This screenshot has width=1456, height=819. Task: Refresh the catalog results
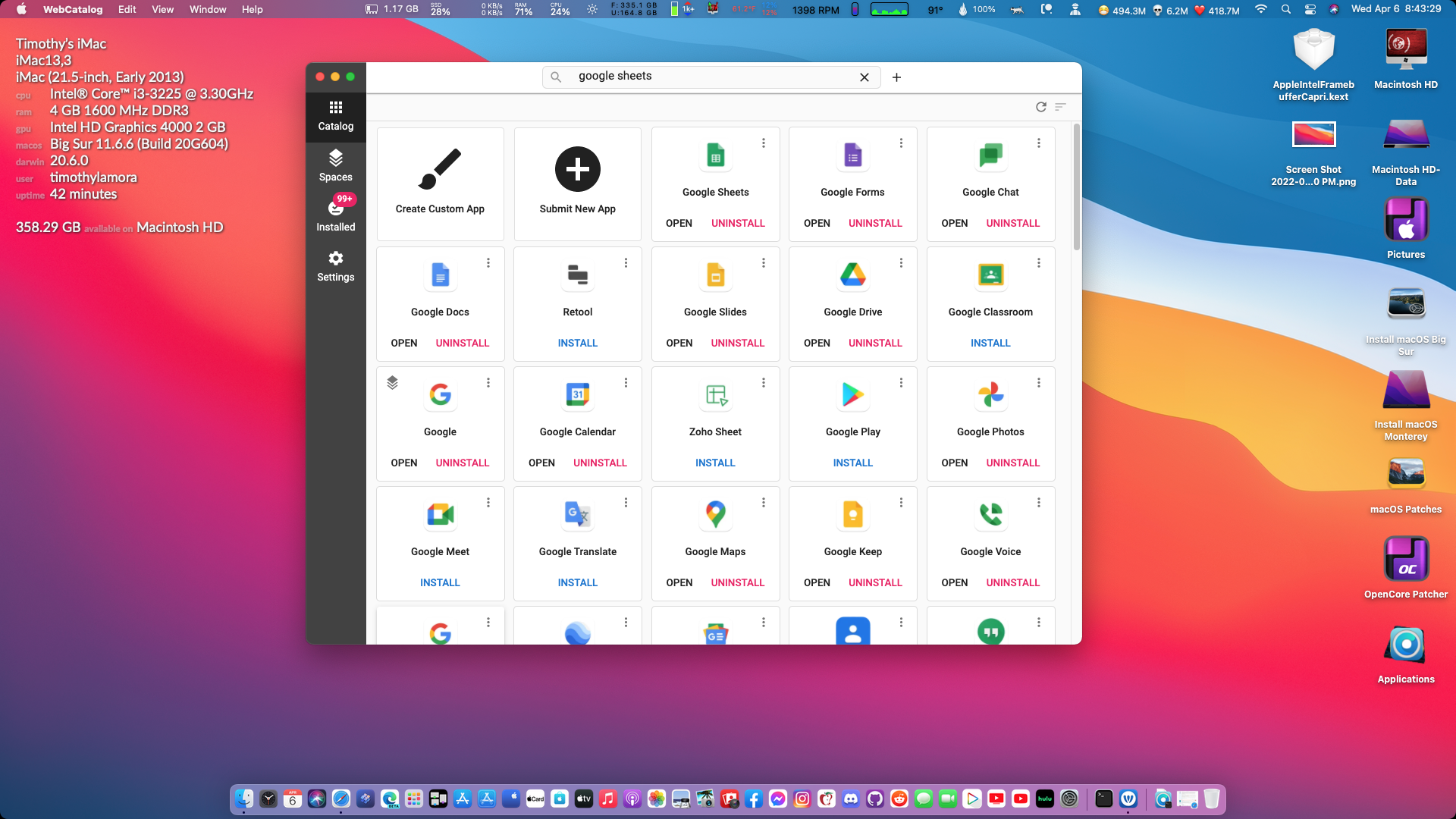click(x=1041, y=107)
